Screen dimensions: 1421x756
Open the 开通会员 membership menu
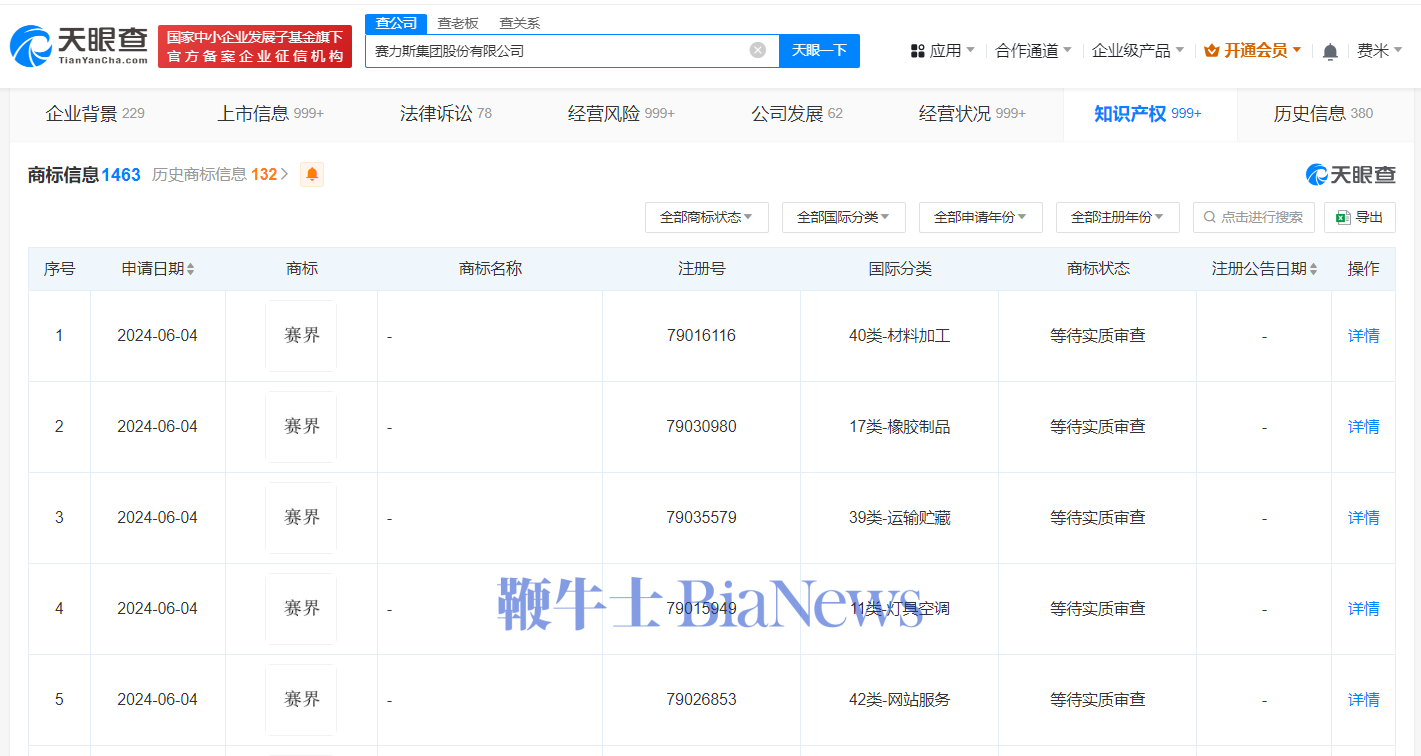1252,51
